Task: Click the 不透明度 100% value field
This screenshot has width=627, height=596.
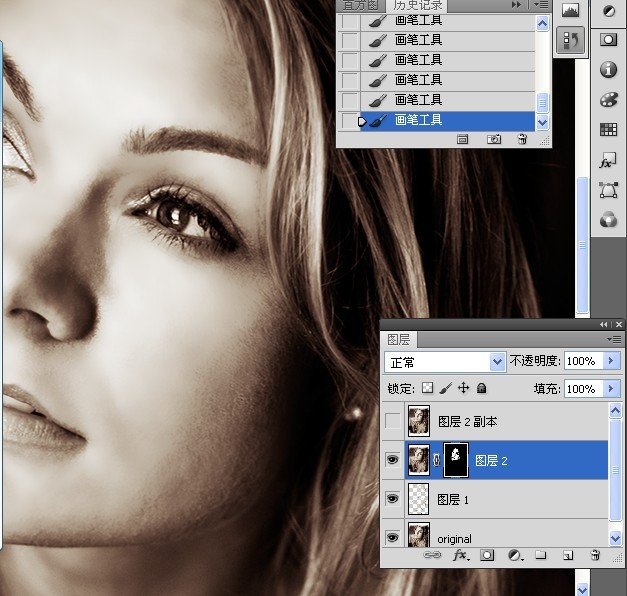Action: click(x=584, y=361)
